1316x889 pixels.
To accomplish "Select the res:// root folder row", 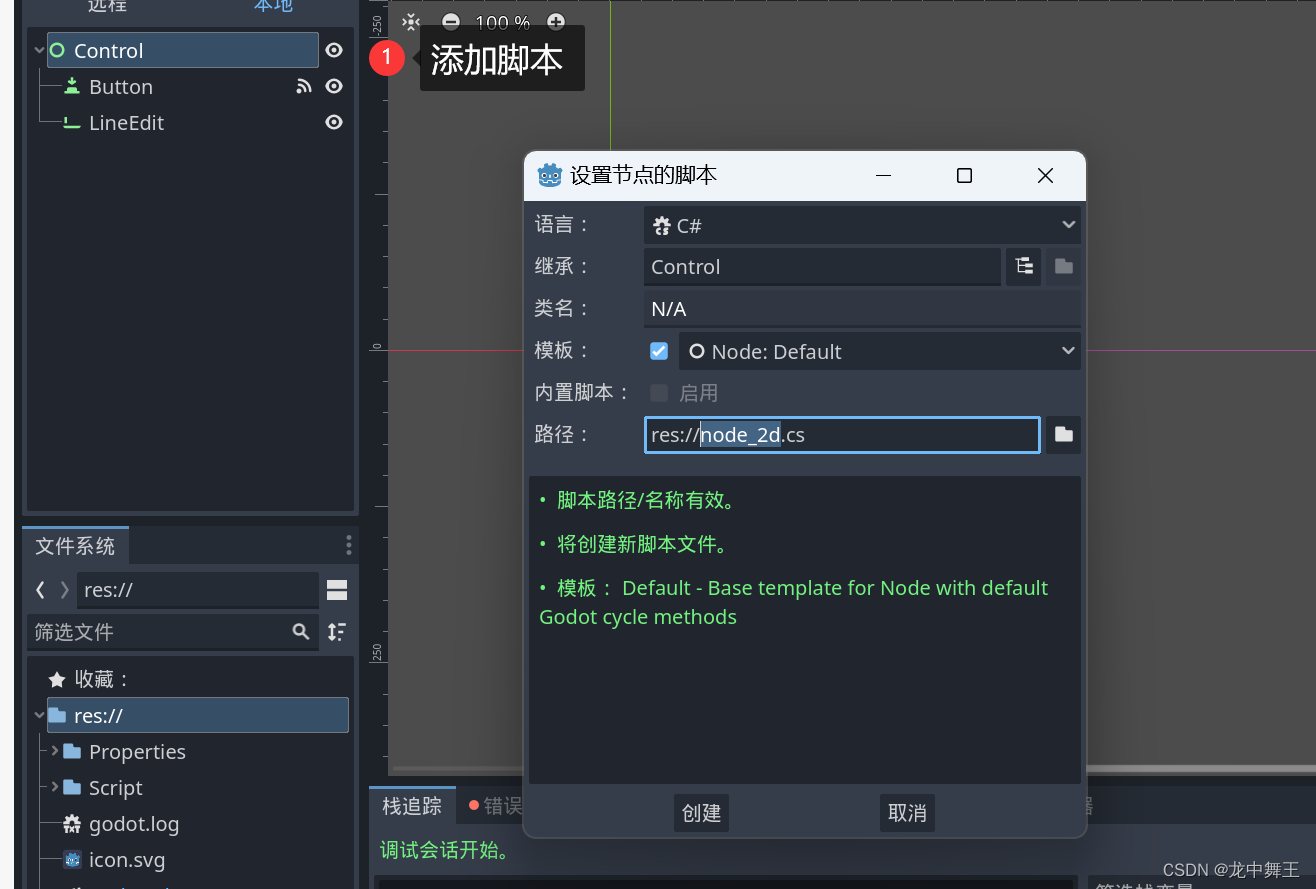I will [x=198, y=716].
